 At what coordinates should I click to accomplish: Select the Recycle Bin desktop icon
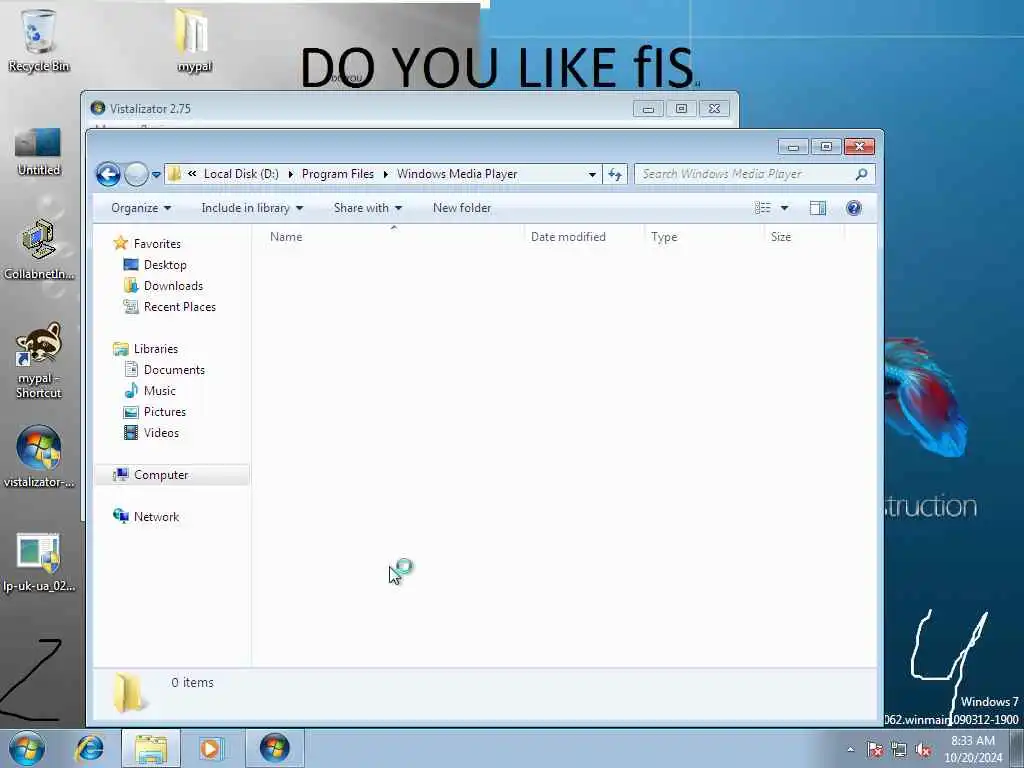coord(39,40)
